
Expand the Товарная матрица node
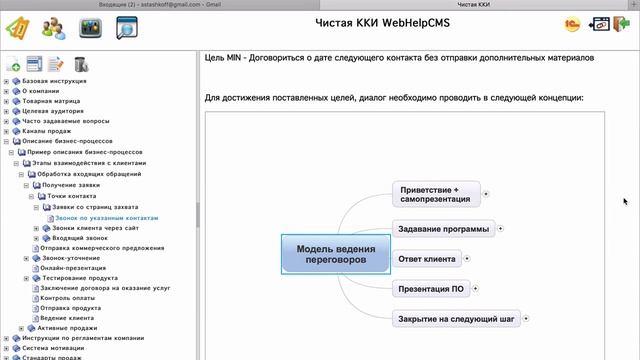point(6,101)
